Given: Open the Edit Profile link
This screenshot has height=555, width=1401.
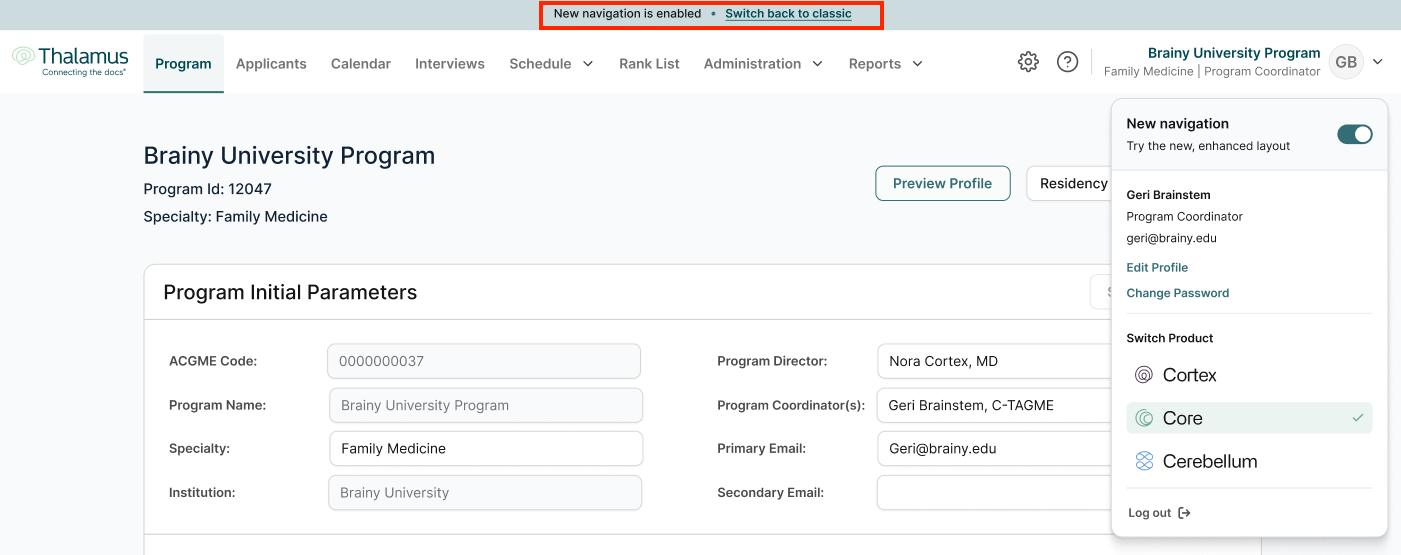Looking at the screenshot, I should click(1157, 267).
